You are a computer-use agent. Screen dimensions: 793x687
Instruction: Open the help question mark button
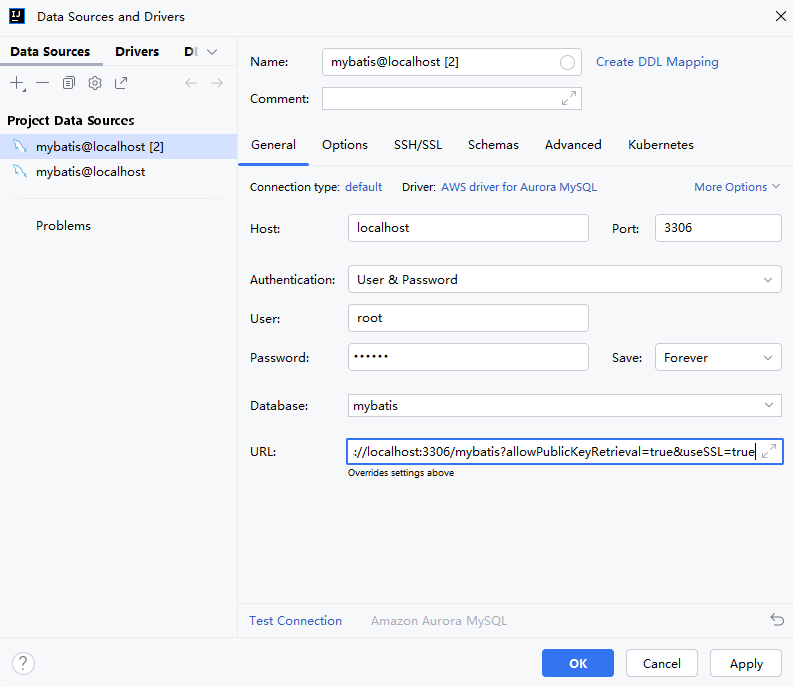click(x=23, y=664)
